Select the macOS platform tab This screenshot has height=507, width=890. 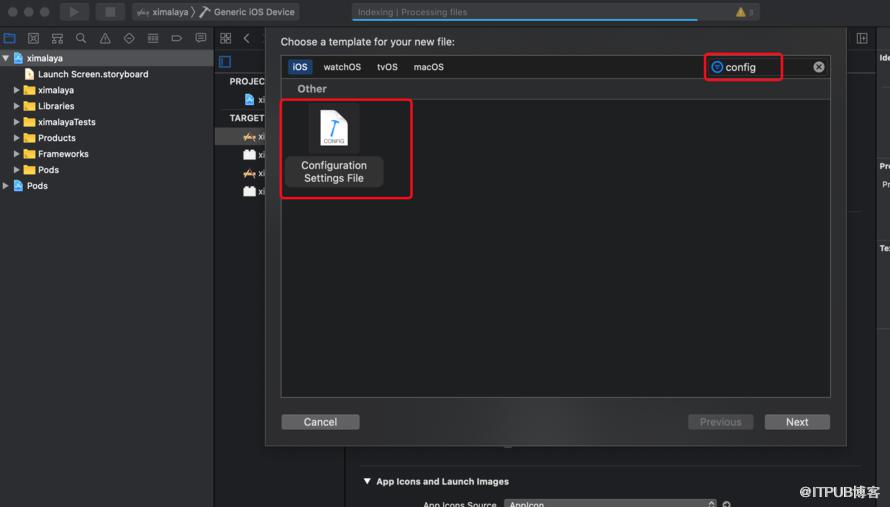coord(429,67)
